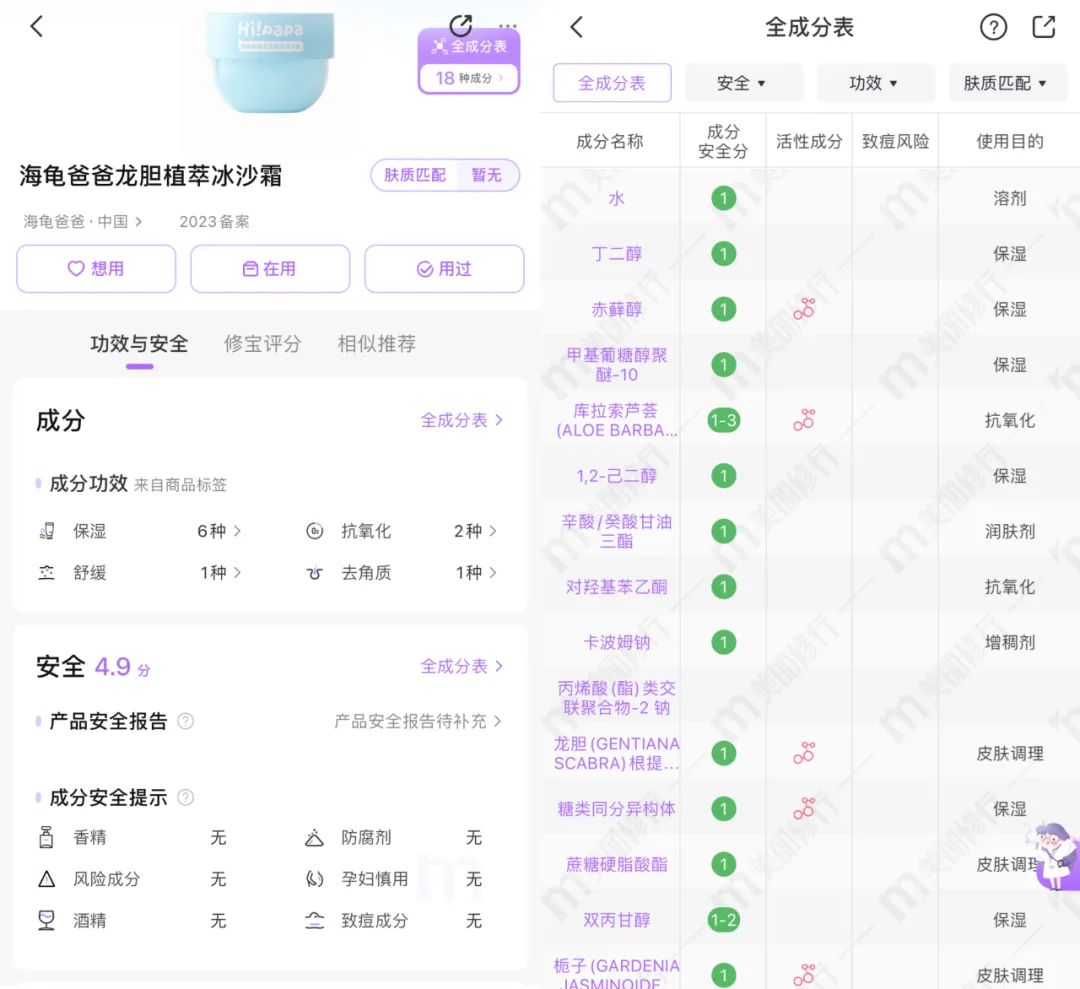
Task: Expand the 抗氧化 2种 ingredient list
Action: coord(475,531)
